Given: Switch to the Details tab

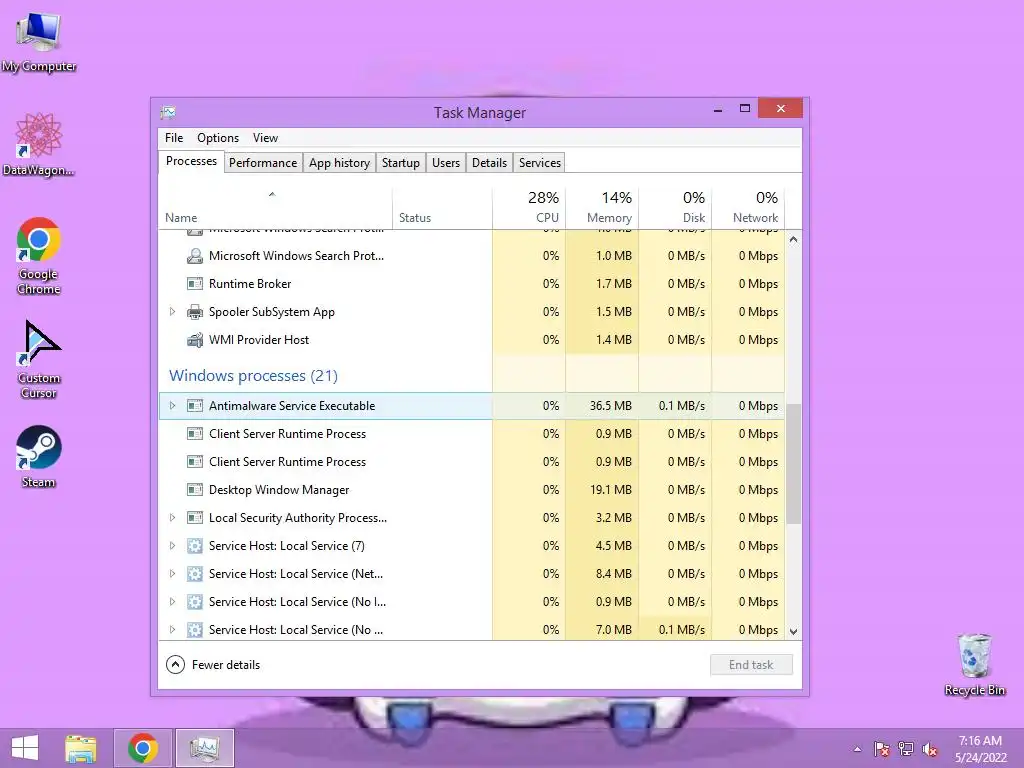Looking at the screenshot, I should (x=490, y=163).
